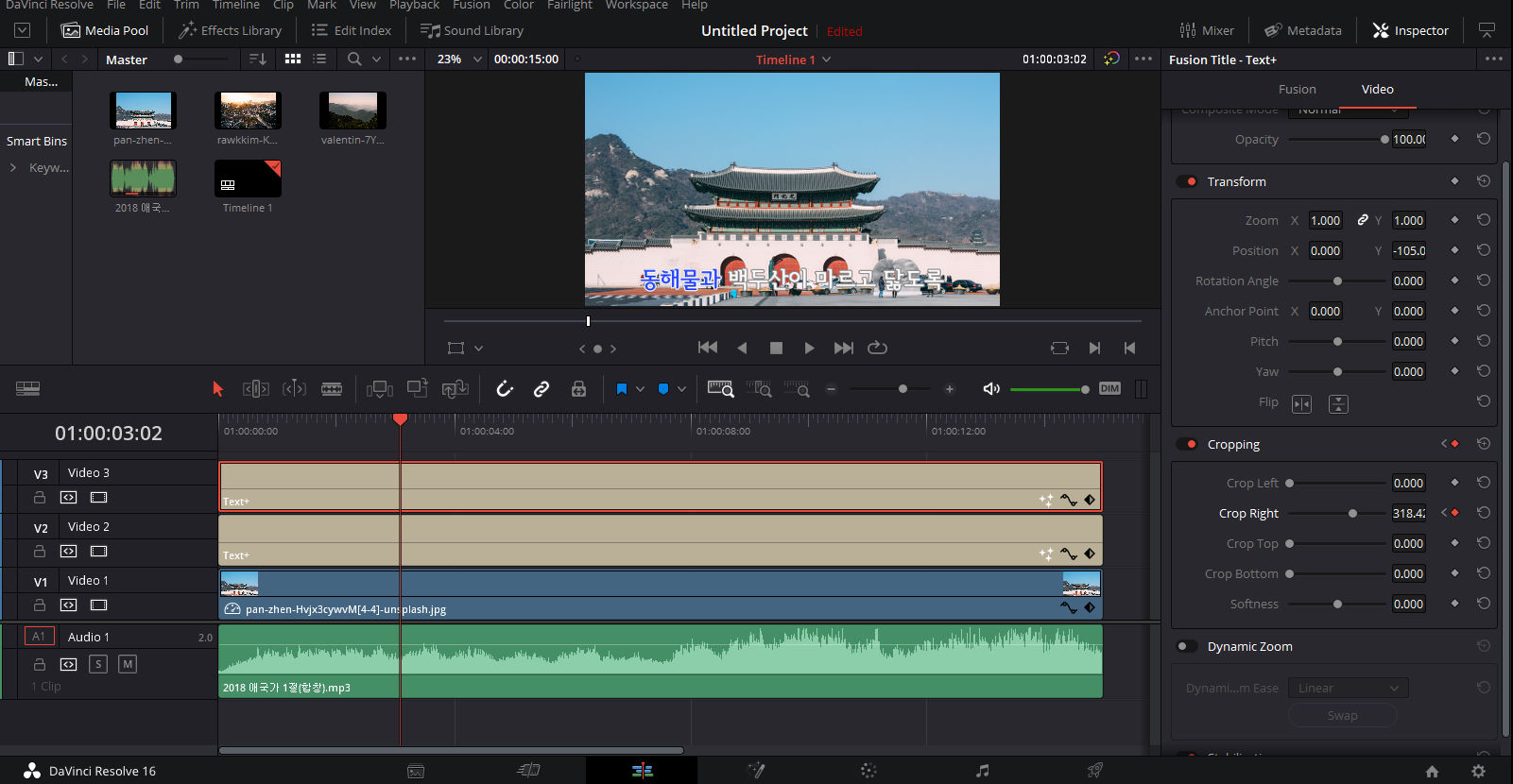The width and height of the screenshot is (1513, 784).
Task: Disable video track Video 1
Action: click(x=98, y=605)
